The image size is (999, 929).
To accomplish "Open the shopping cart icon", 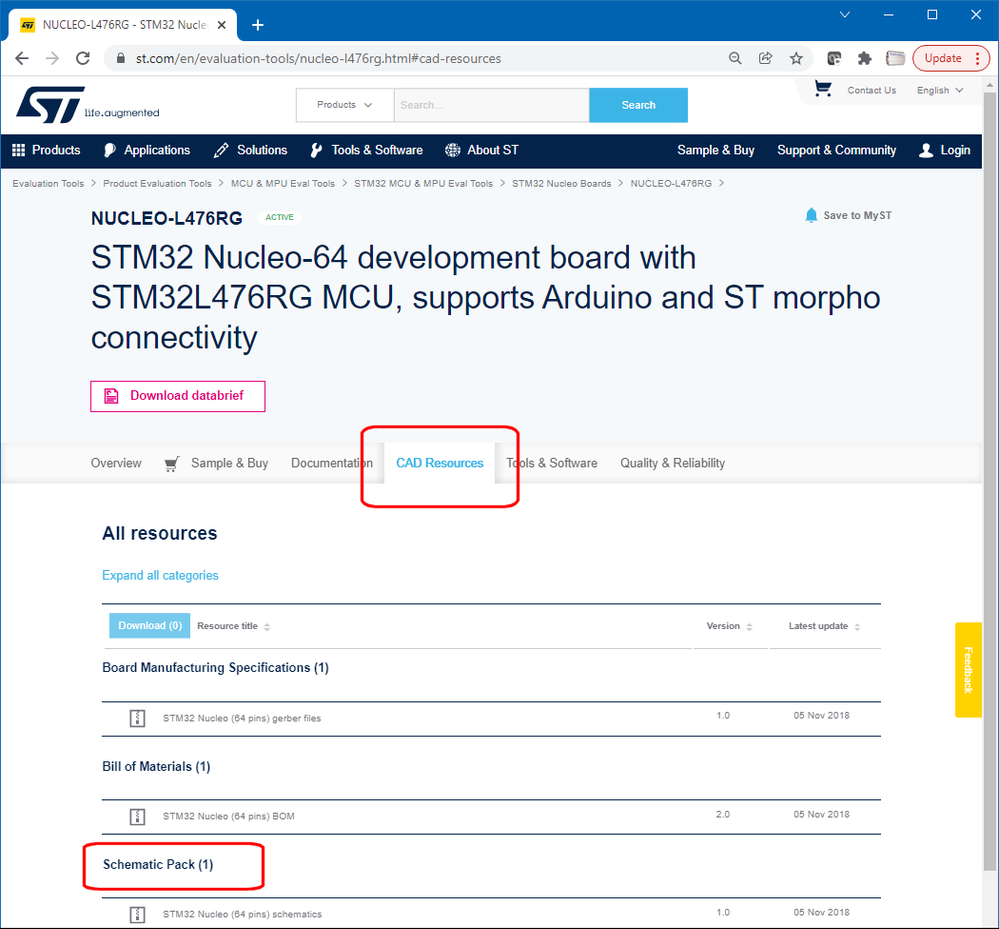I will [x=823, y=89].
